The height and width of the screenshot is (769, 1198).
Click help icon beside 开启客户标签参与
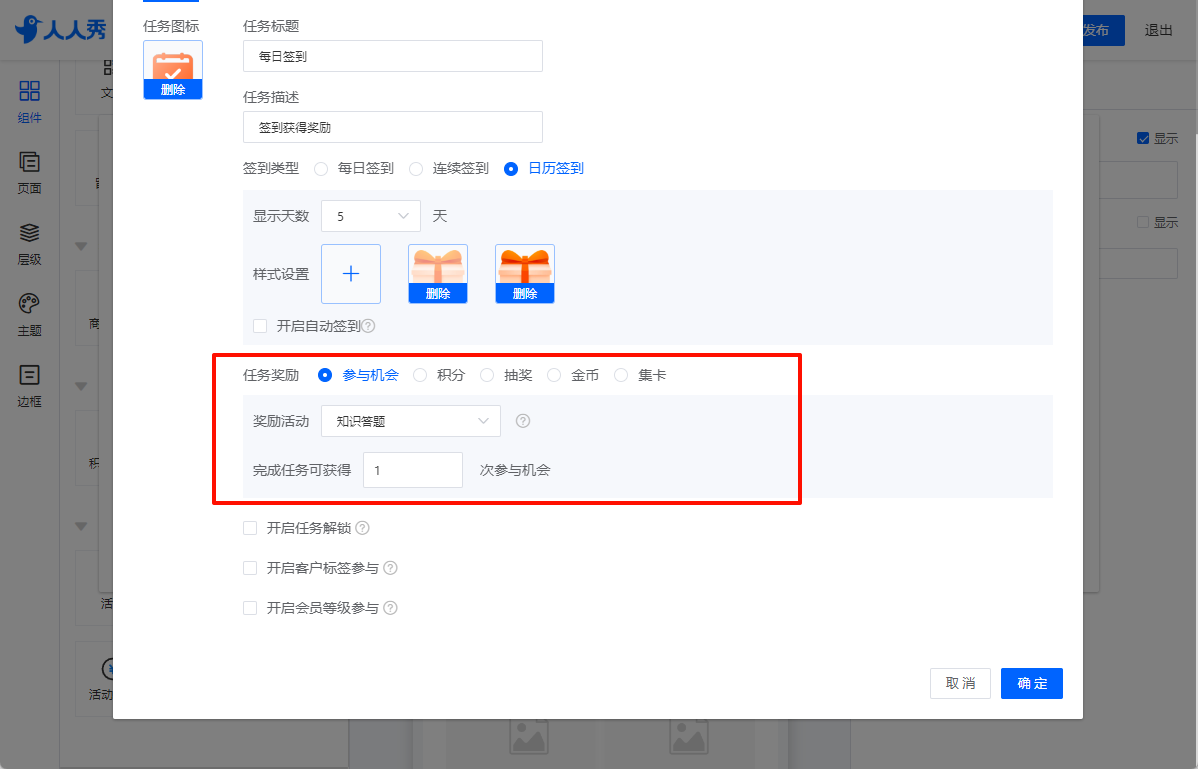[x=390, y=567]
